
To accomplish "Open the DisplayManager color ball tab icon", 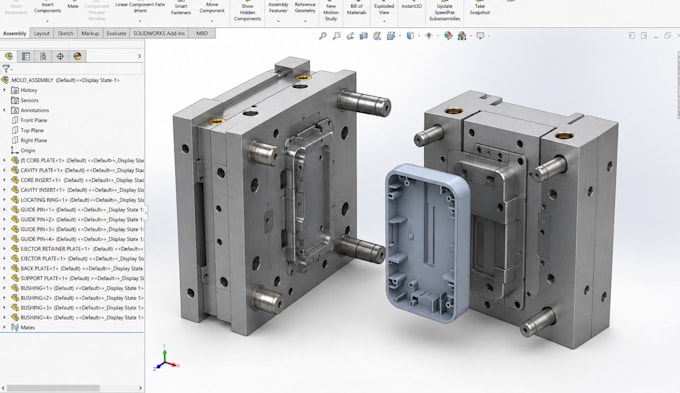I will (77, 56).
